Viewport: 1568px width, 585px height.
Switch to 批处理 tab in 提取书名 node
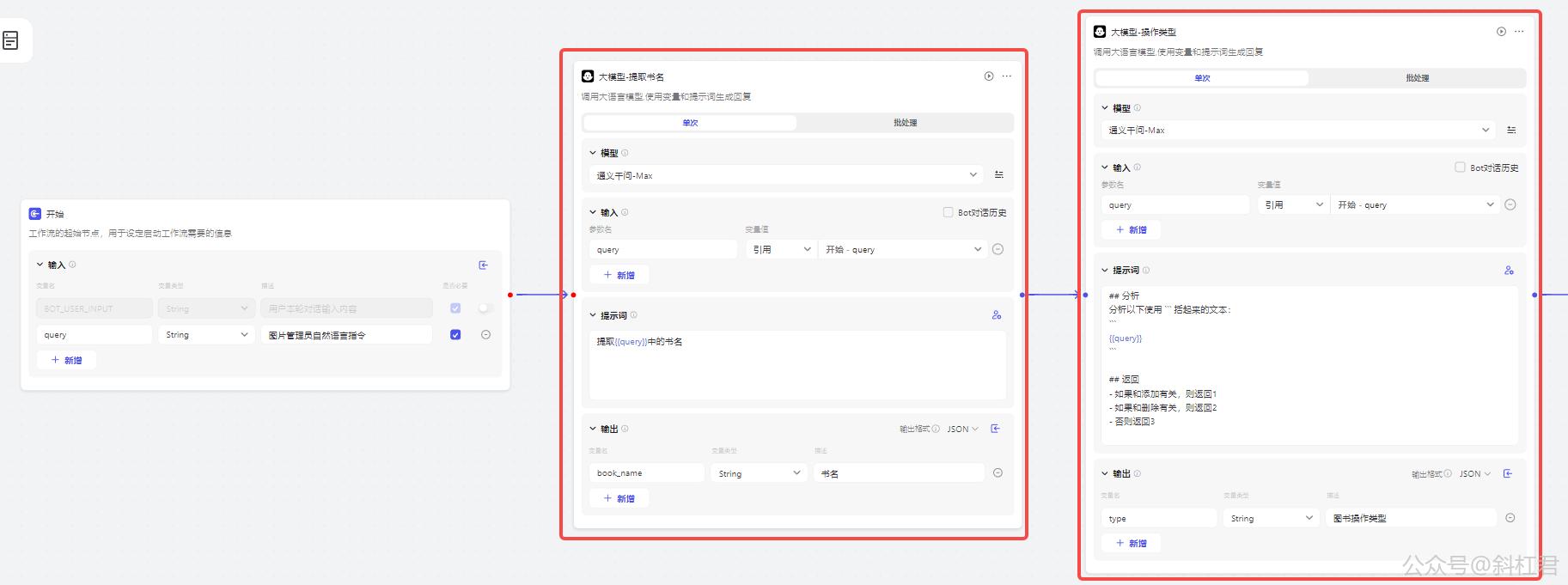(905, 123)
